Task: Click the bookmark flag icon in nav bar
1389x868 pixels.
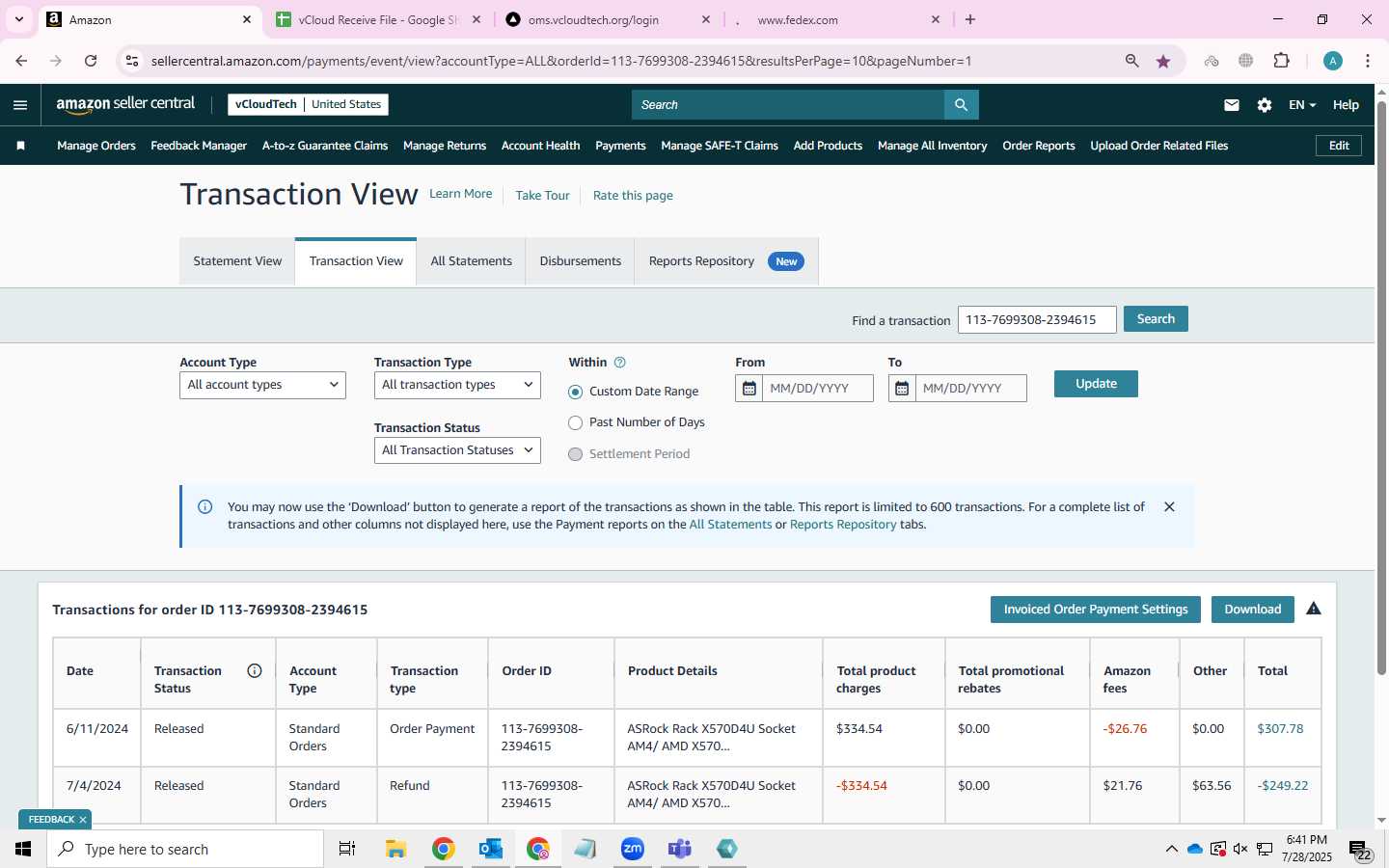Action: [20, 146]
